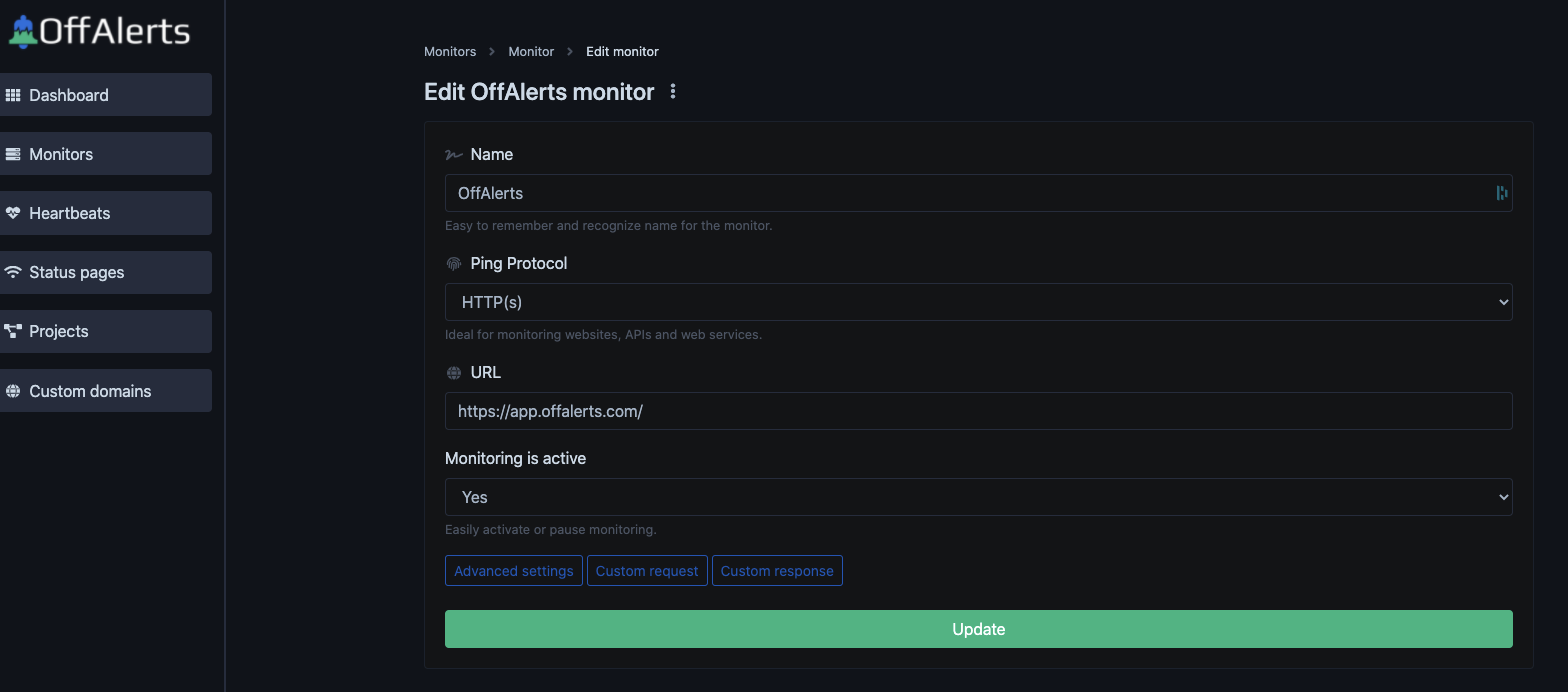The image size is (1568, 692).
Task: Click the Dashboard grid icon
Action: [13, 95]
